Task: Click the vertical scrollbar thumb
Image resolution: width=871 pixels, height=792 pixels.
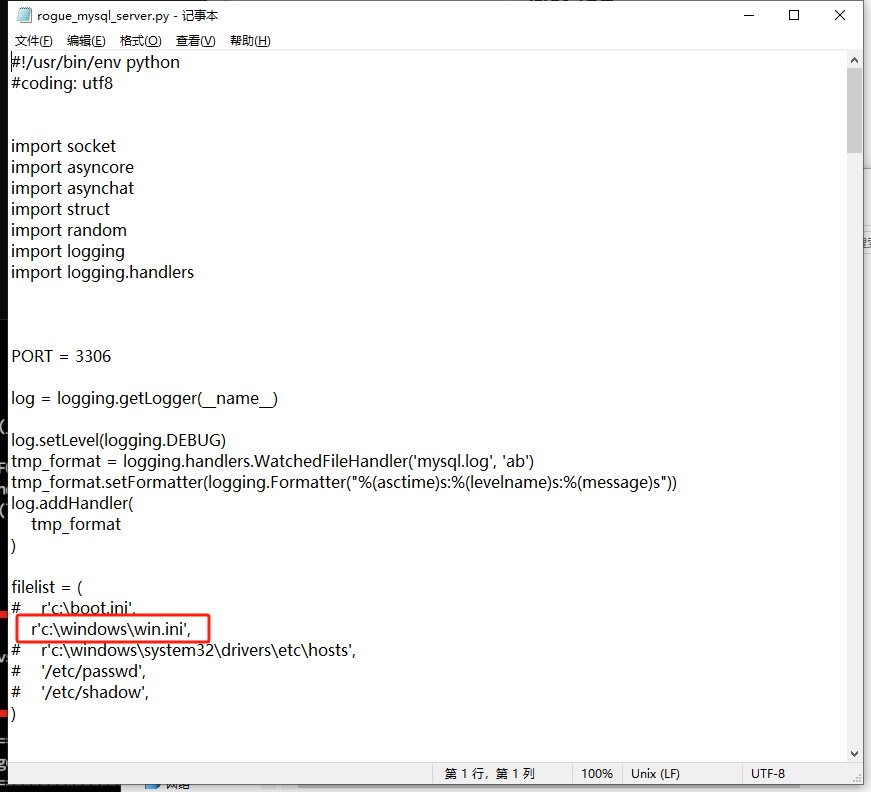Action: pos(854,111)
